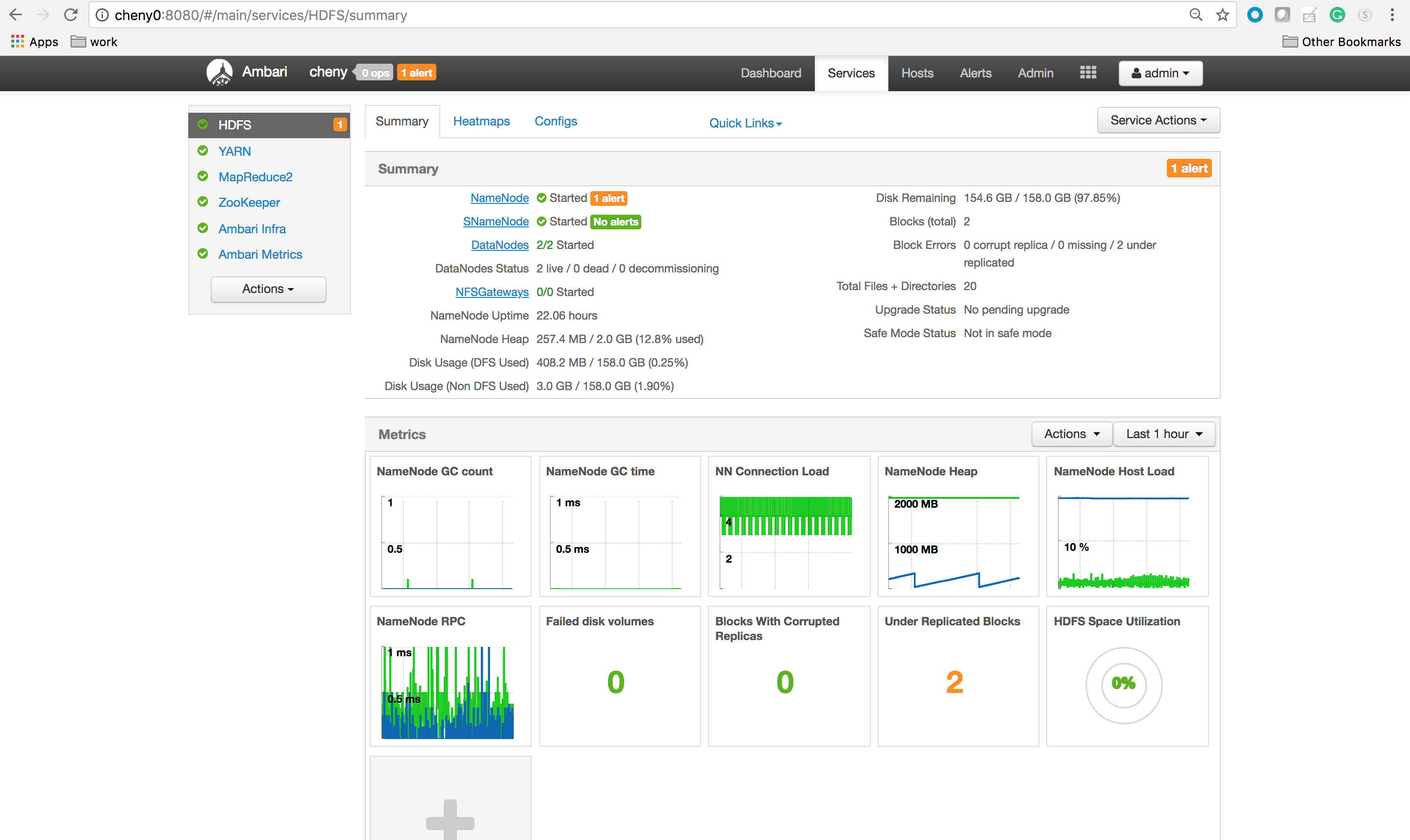Click the green status icon next to HDFS

[x=202, y=124]
